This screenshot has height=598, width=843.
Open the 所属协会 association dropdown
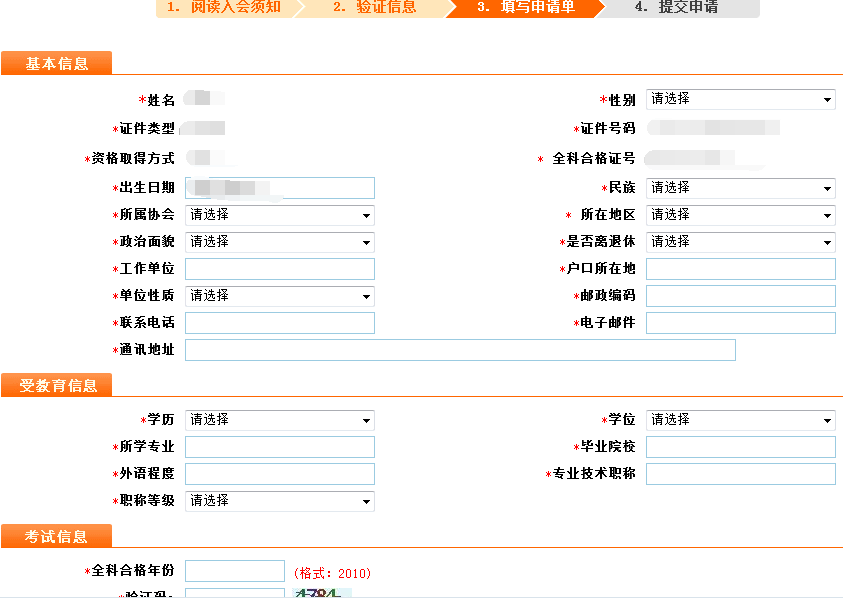point(279,215)
